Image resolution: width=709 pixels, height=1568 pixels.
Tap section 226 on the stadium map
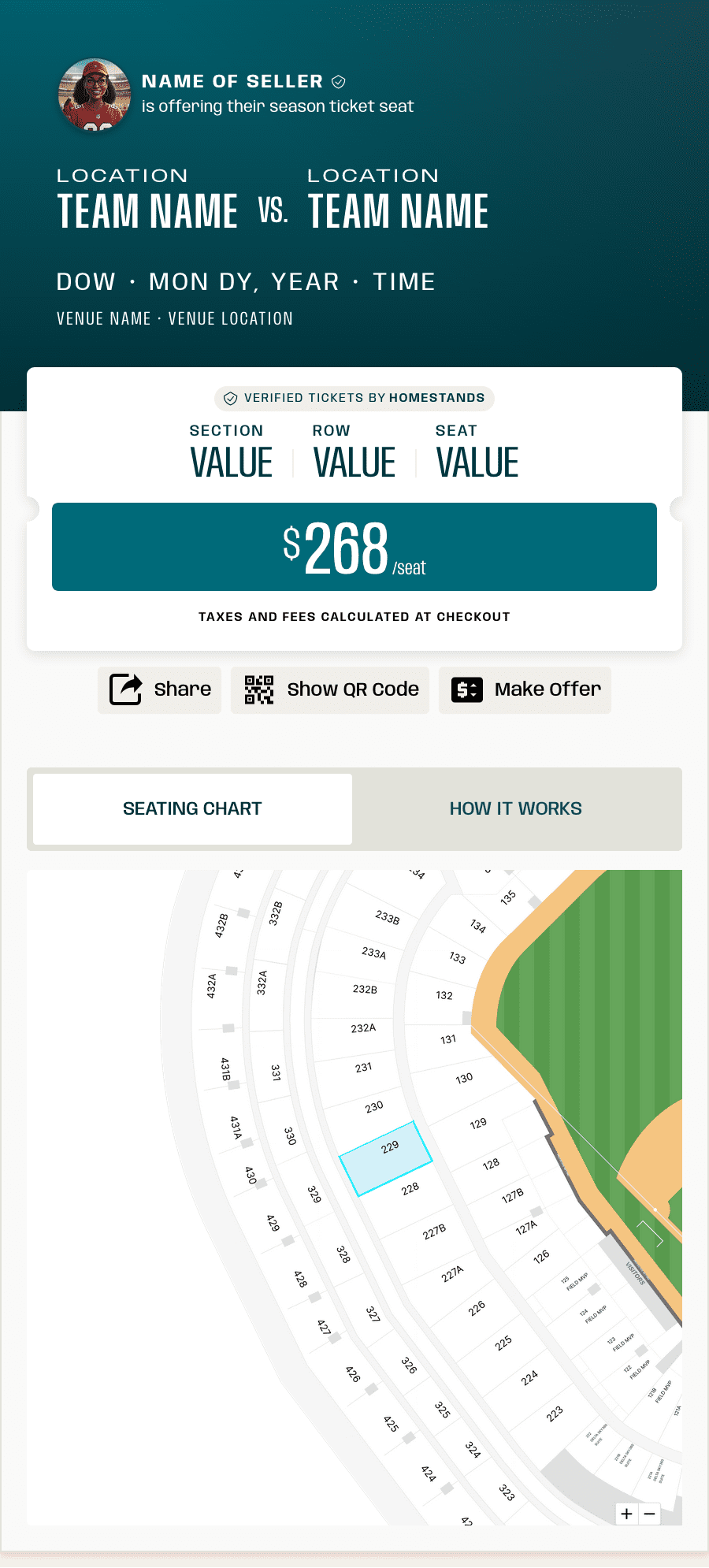click(x=477, y=1309)
